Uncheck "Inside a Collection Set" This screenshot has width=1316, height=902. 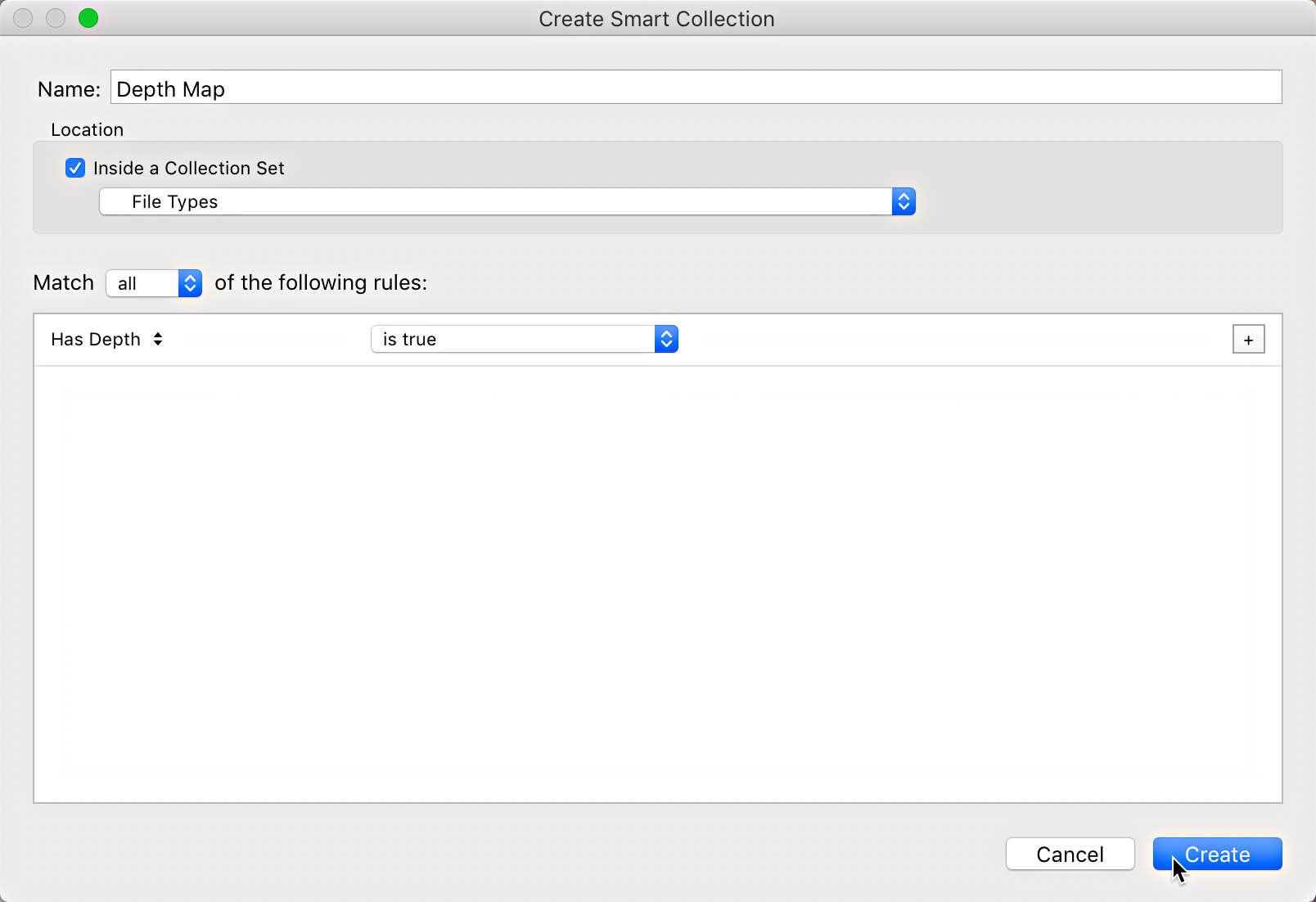pyautogui.click(x=75, y=168)
